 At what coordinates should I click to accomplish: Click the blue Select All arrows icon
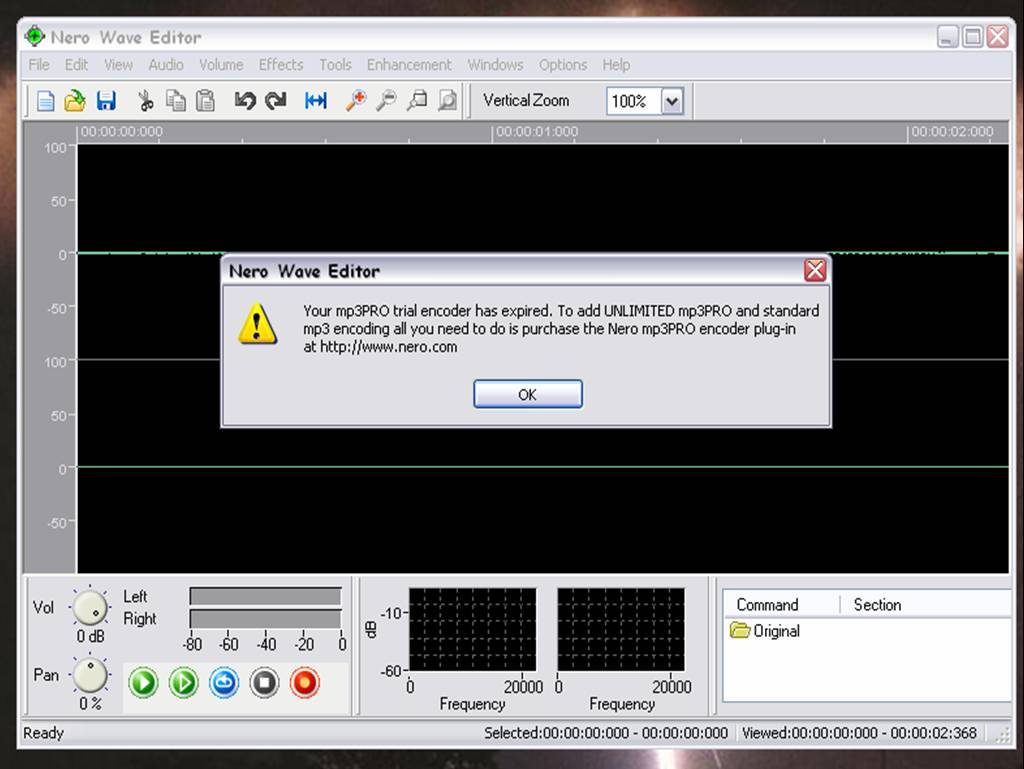316,101
